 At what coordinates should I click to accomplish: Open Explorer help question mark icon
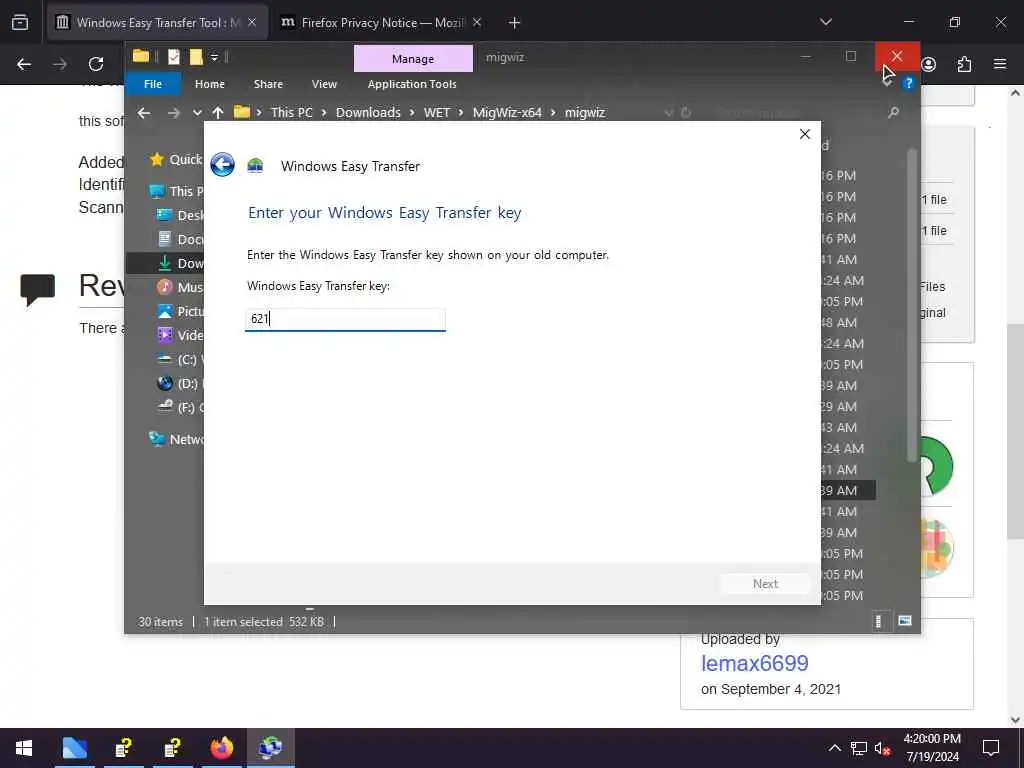click(x=908, y=84)
